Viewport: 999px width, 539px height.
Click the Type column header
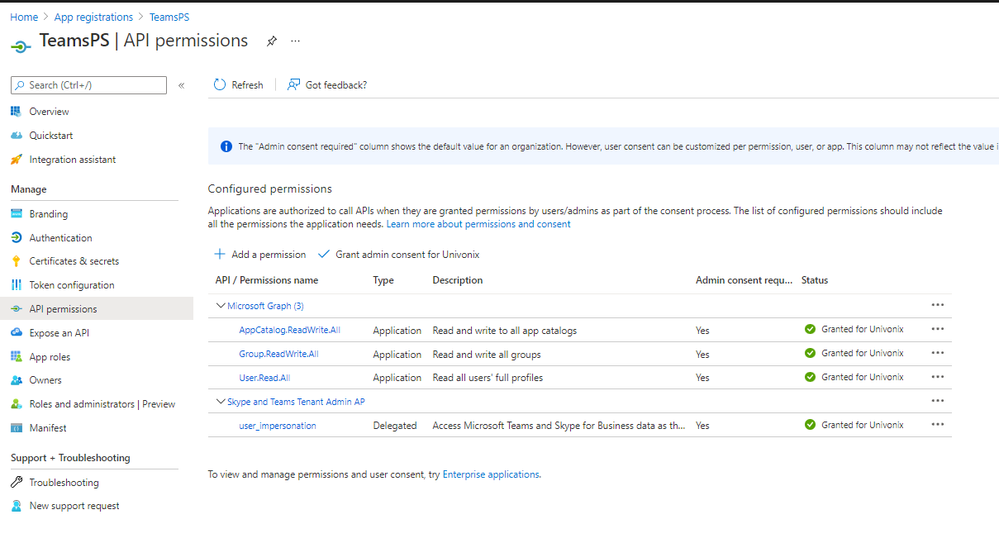pos(383,280)
